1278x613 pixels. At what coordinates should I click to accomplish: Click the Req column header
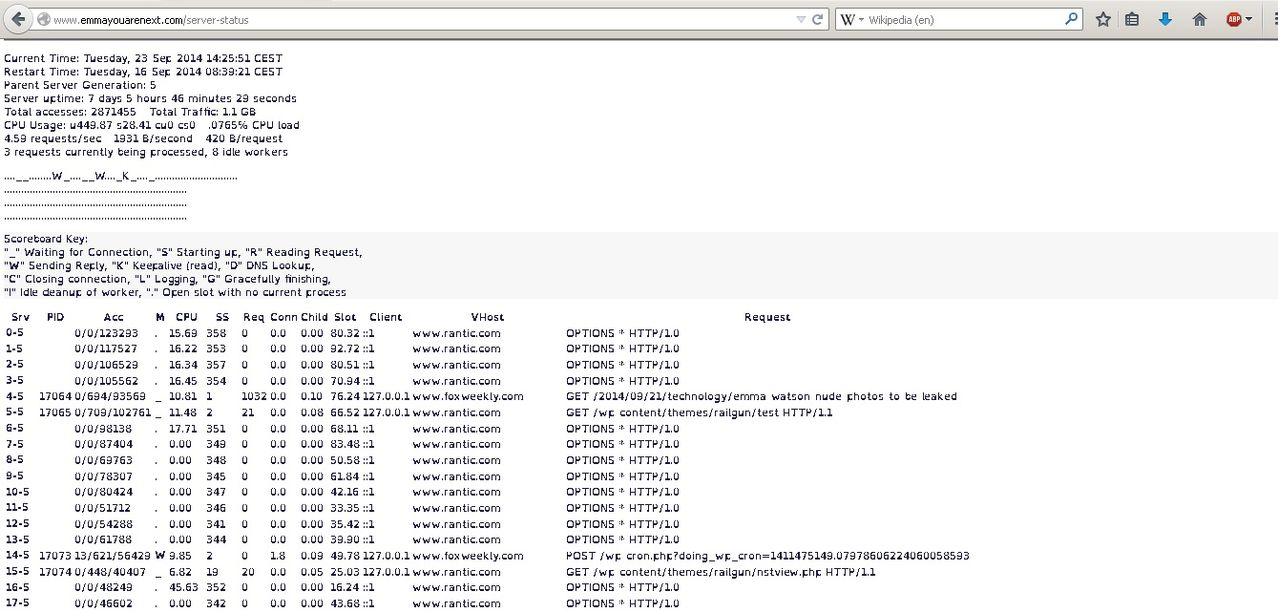point(254,317)
